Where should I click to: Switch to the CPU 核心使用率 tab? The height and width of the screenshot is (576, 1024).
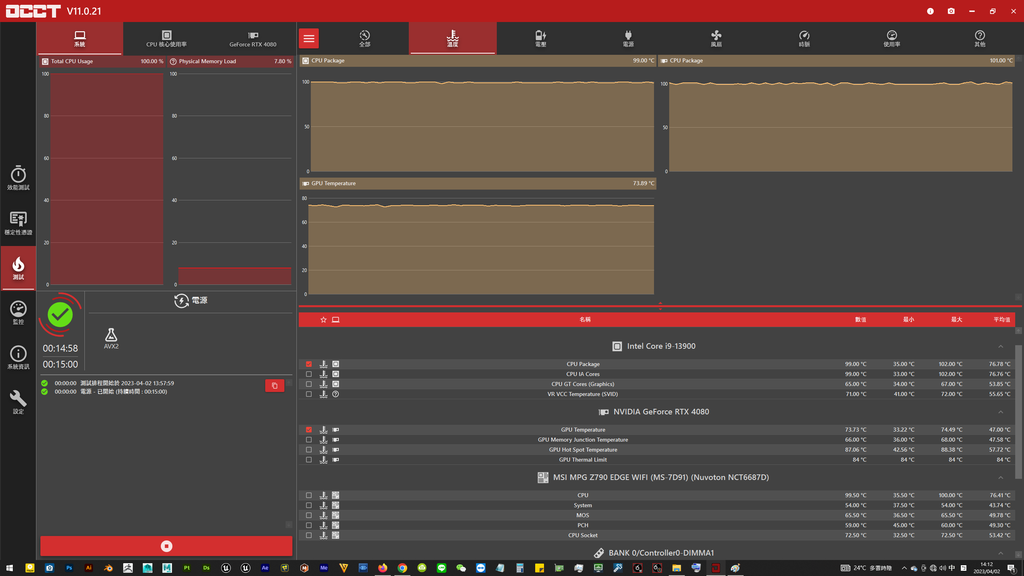click(x=166, y=39)
